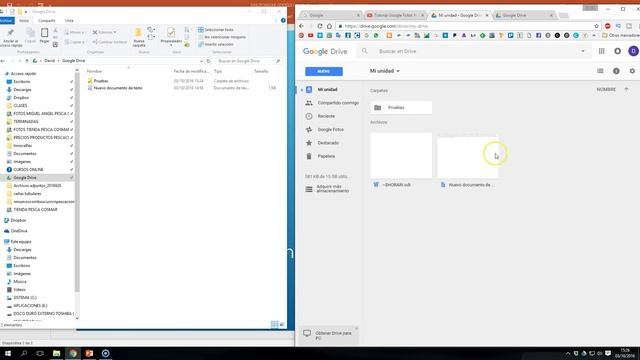Switch Drive to list view icon
This screenshot has height=360, width=640.
coord(600,71)
